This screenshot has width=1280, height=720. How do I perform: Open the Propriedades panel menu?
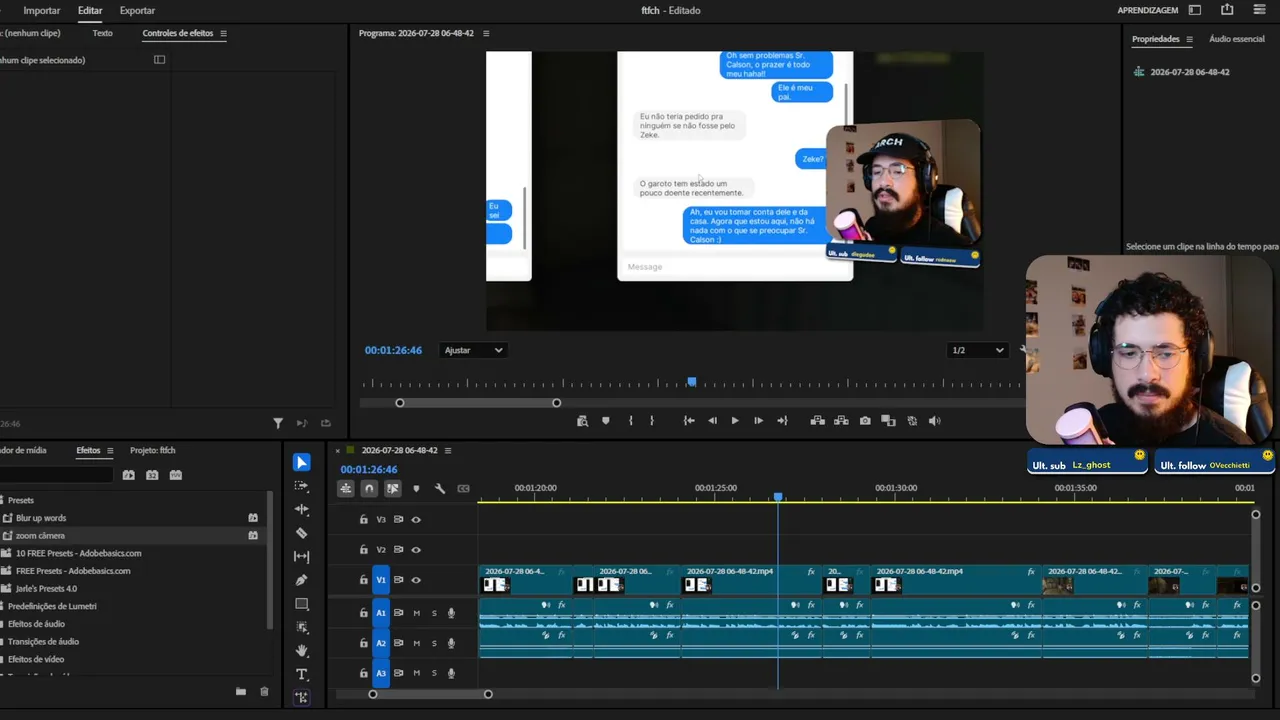tap(1190, 39)
